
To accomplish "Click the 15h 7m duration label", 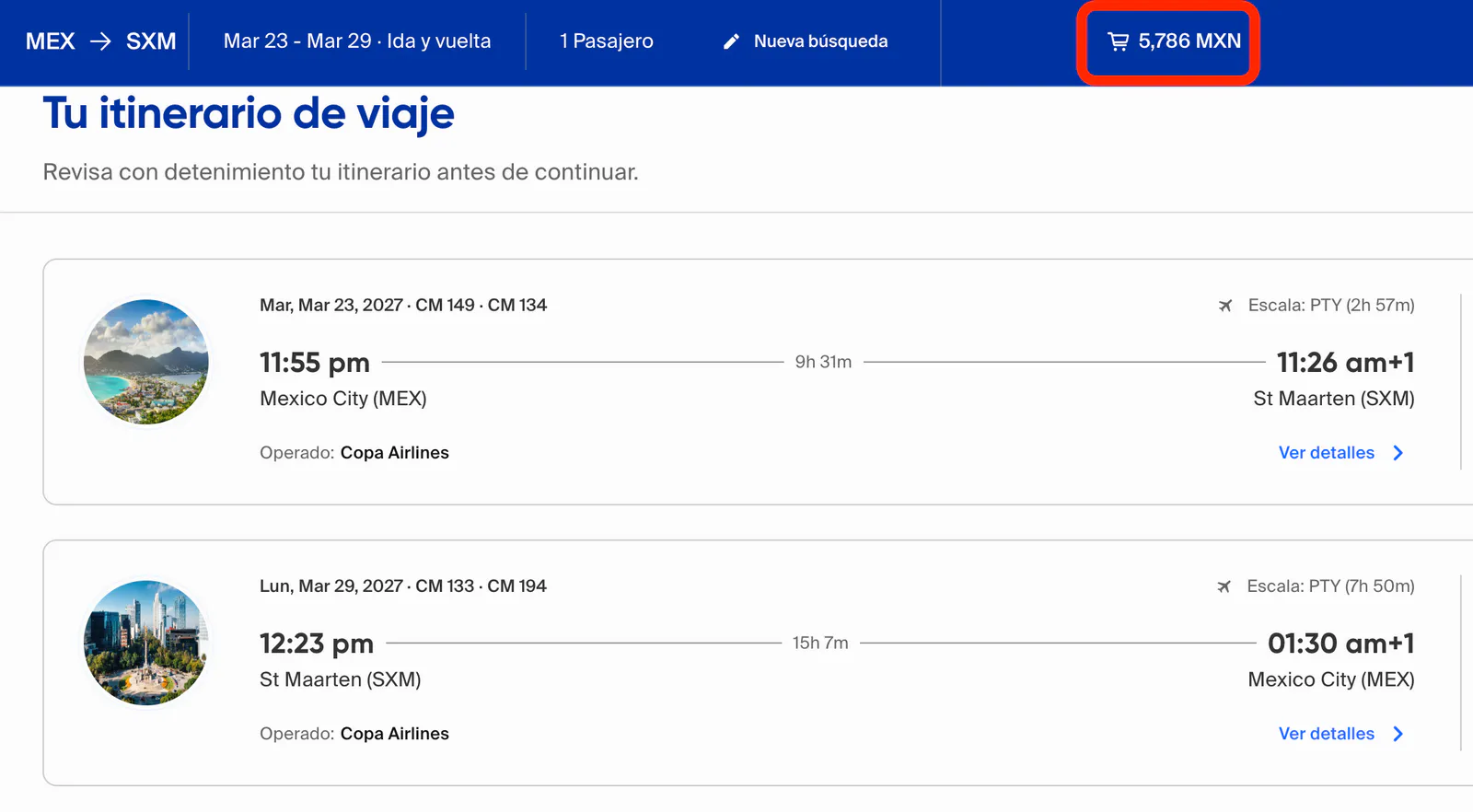I will [820, 644].
